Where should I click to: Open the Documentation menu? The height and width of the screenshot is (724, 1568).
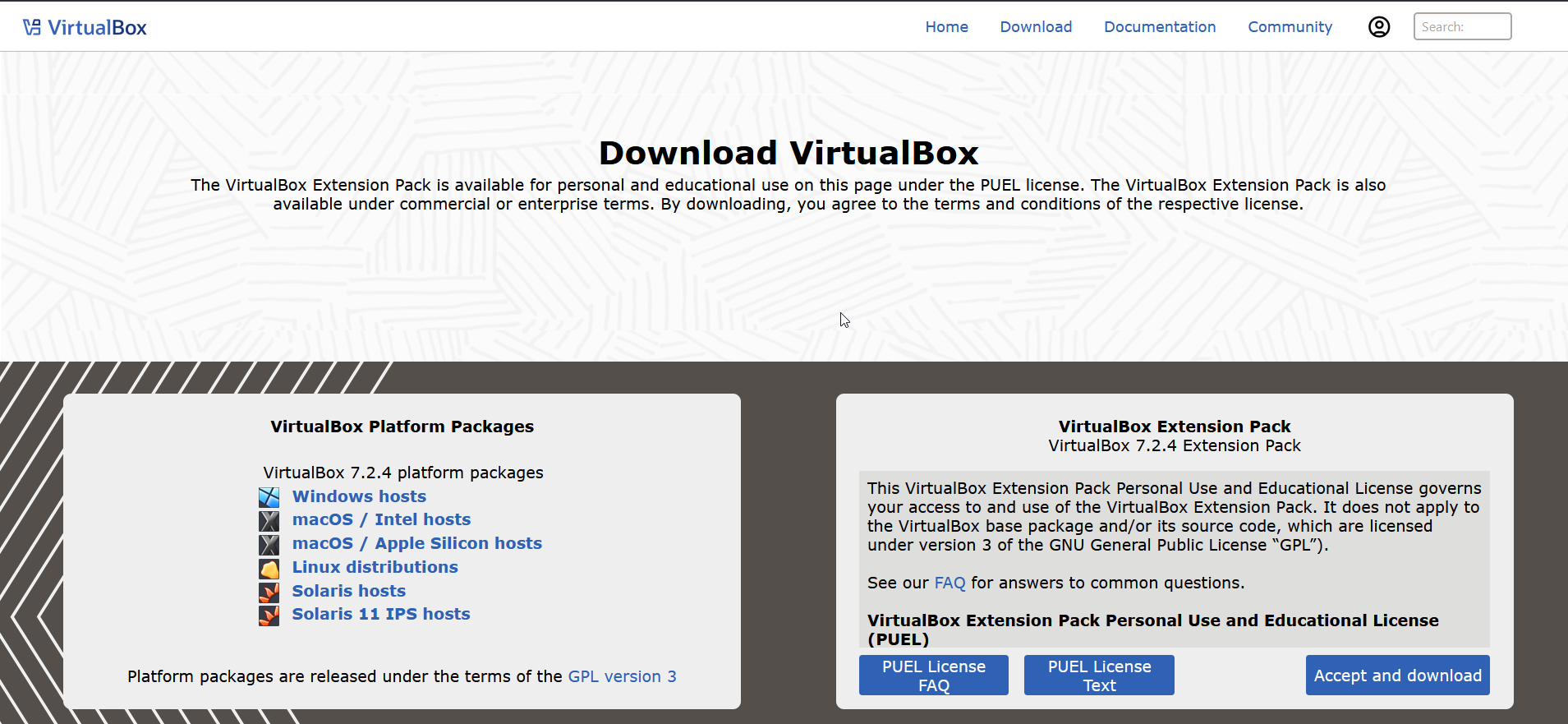click(1159, 27)
